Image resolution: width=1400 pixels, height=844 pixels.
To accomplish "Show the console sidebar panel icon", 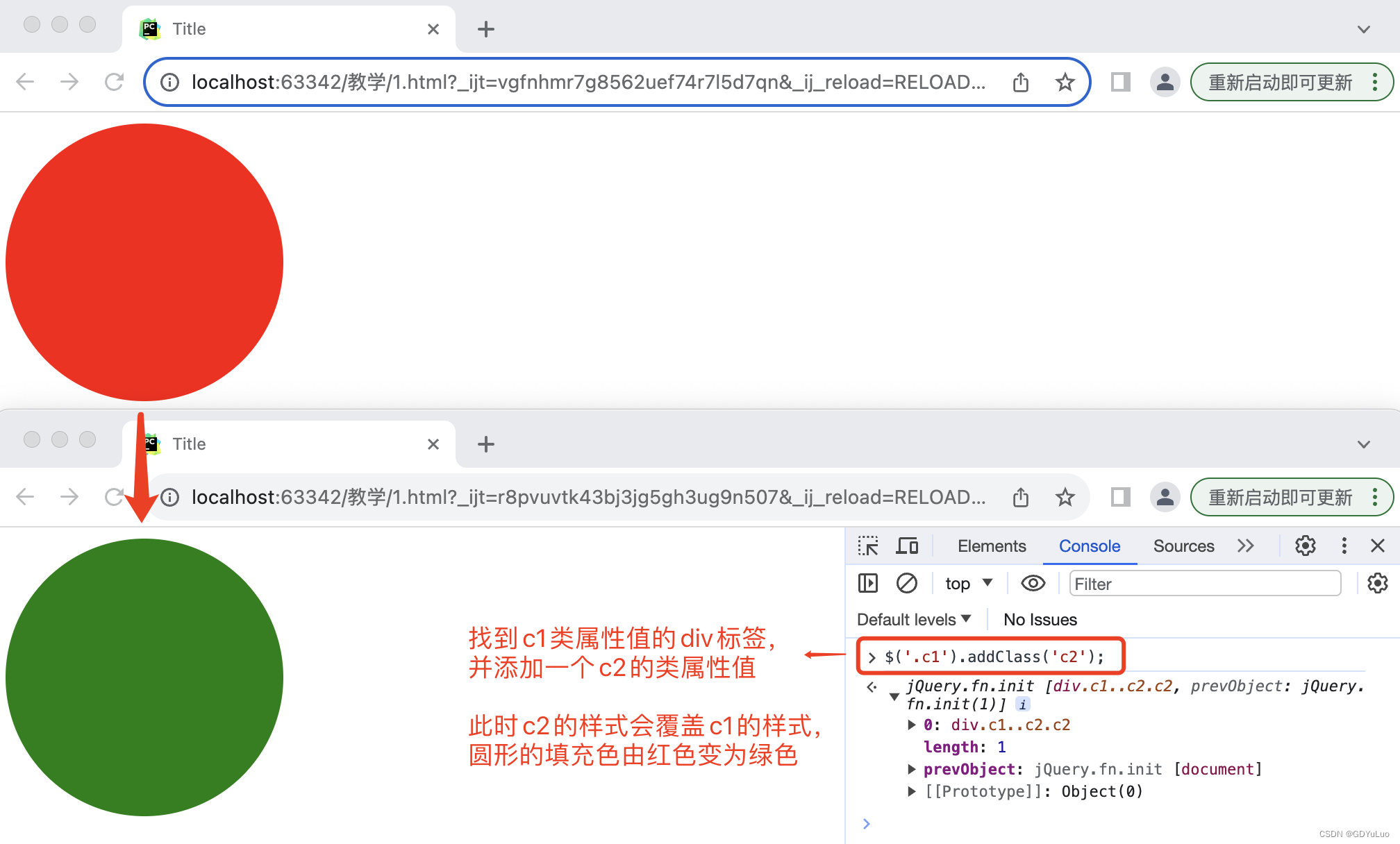I will click(x=867, y=583).
